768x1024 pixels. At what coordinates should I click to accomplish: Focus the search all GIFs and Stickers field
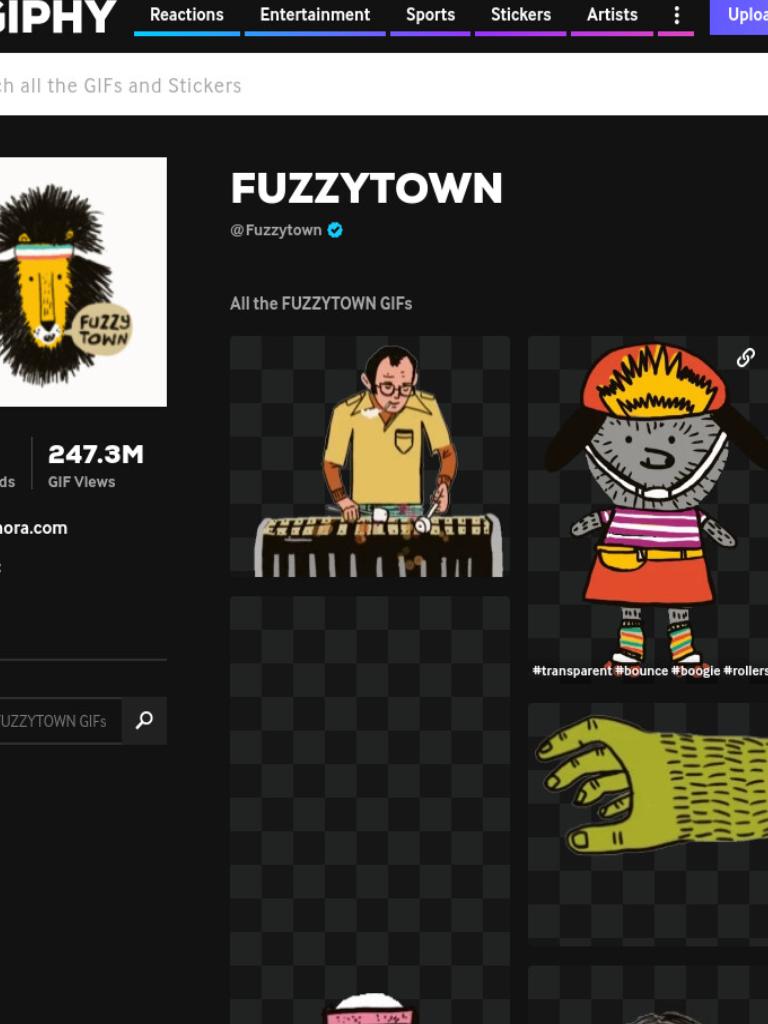coord(384,85)
